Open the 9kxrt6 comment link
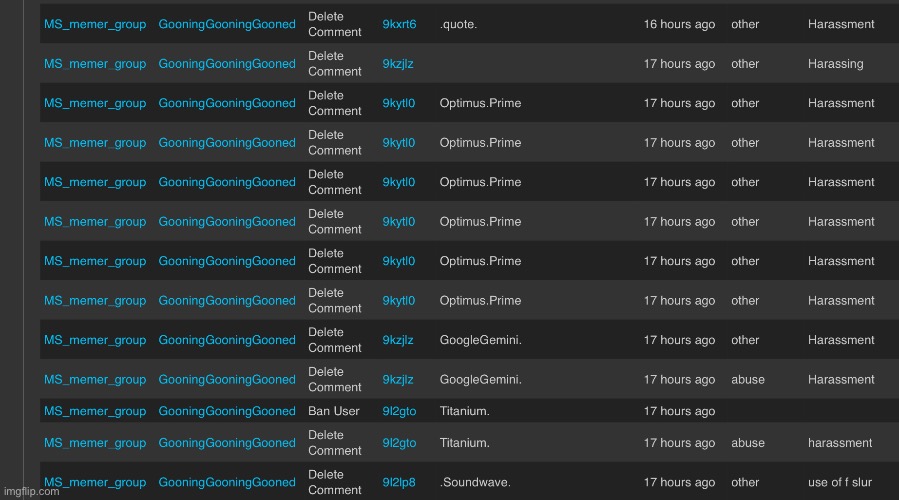This screenshot has width=899, height=500. (399, 24)
